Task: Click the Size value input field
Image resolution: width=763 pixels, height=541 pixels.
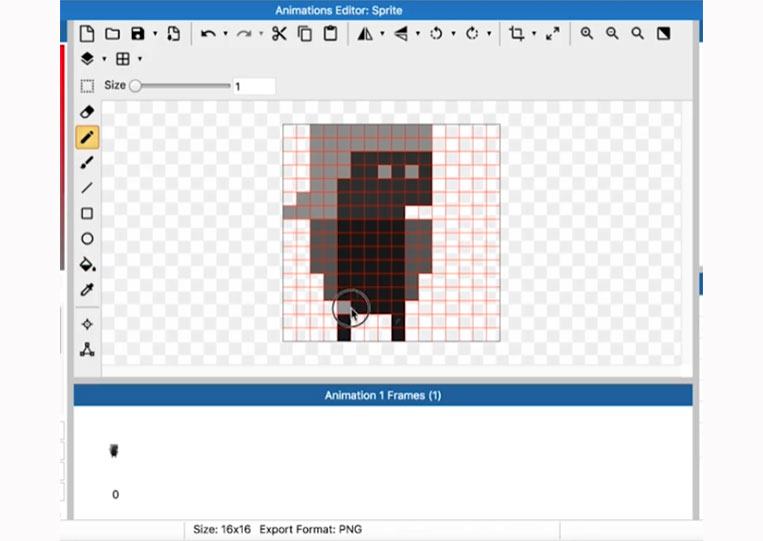Action: [254, 86]
